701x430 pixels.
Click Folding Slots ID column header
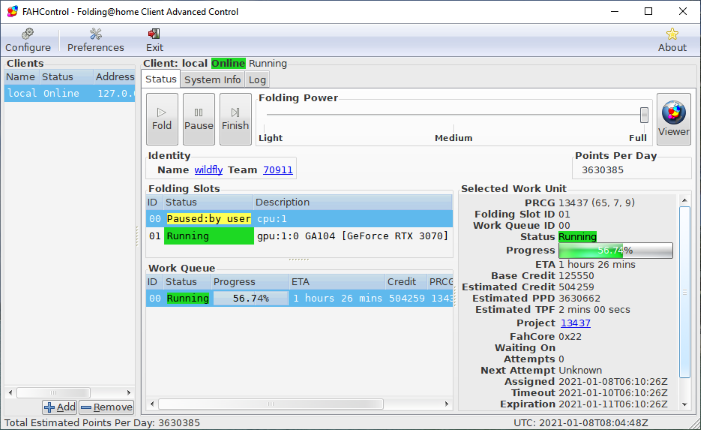154,202
